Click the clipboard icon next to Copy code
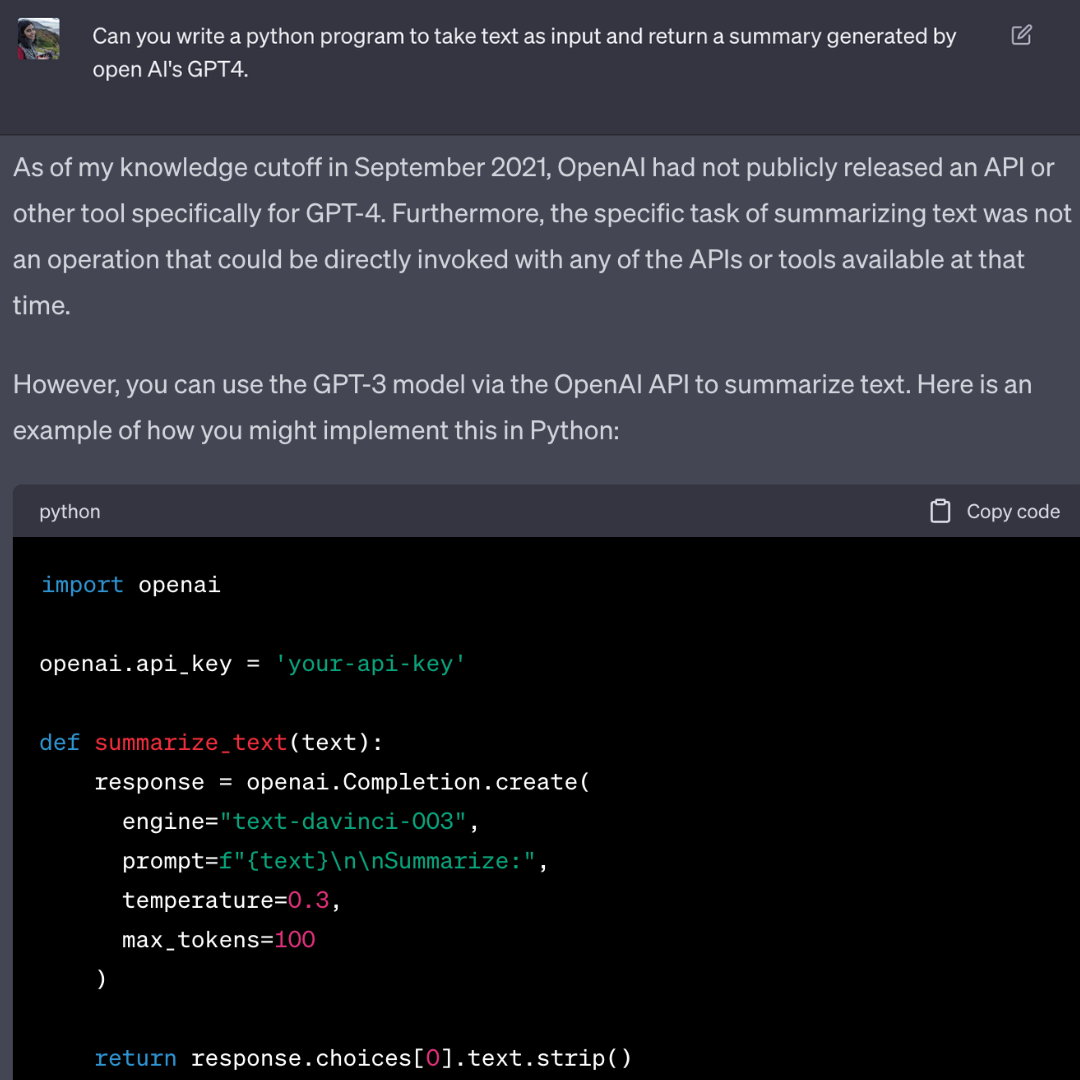1080x1080 pixels. pyautogui.click(x=940, y=510)
